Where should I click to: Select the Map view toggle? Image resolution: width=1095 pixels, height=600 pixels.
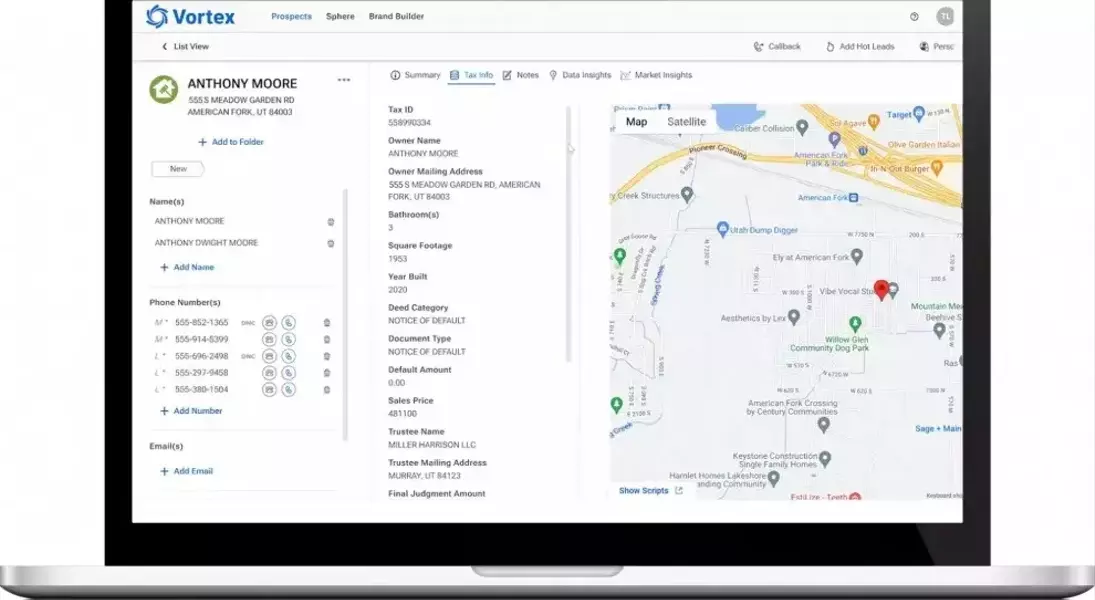coord(636,122)
